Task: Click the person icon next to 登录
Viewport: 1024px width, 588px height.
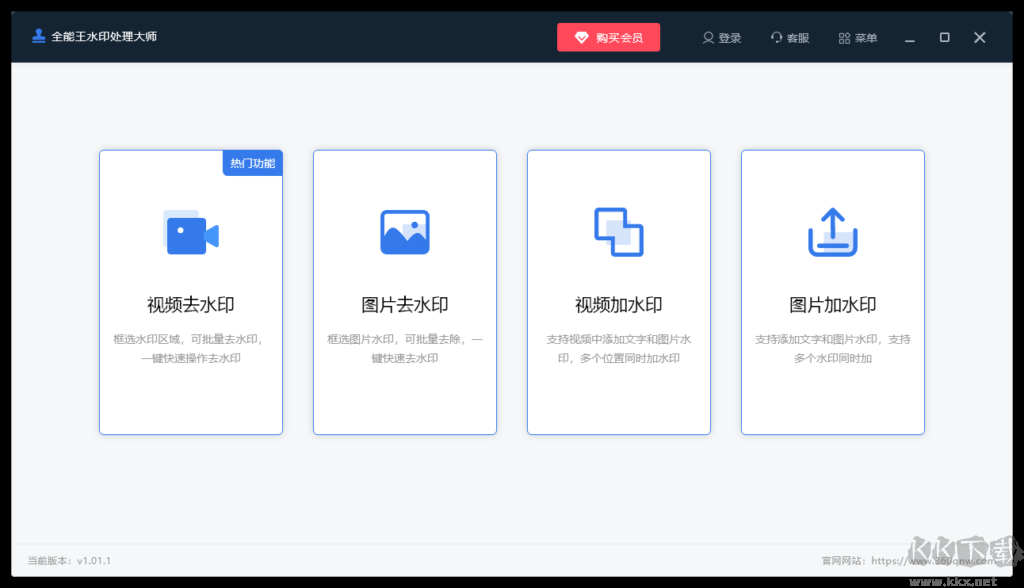Action: [707, 37]
